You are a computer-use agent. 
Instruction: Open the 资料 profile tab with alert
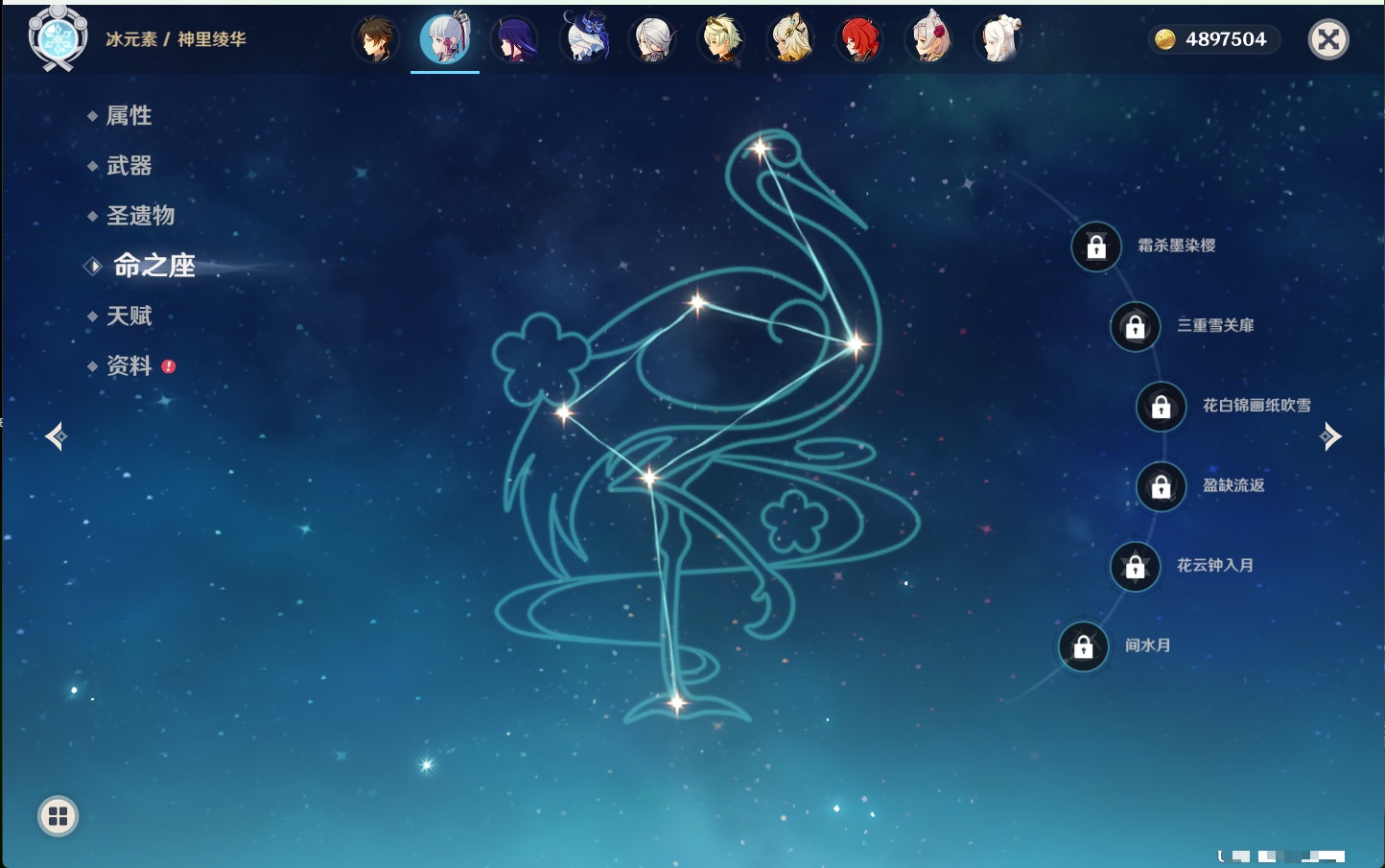coord(129,365)
